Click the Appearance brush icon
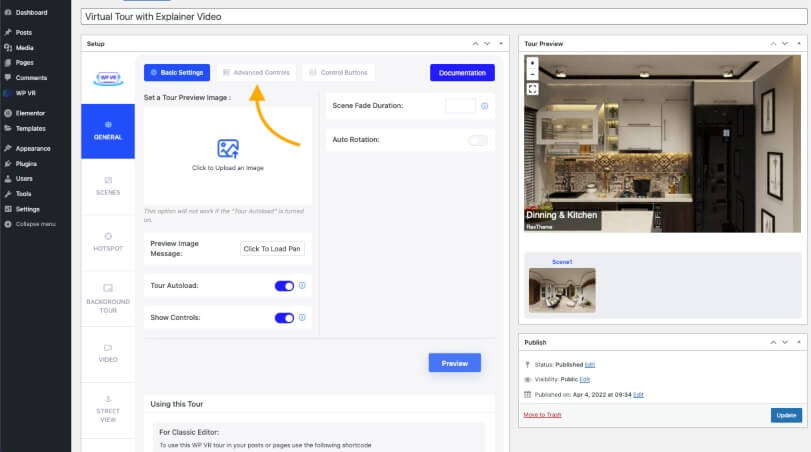811x452 pixels. (x=8, y=148)
